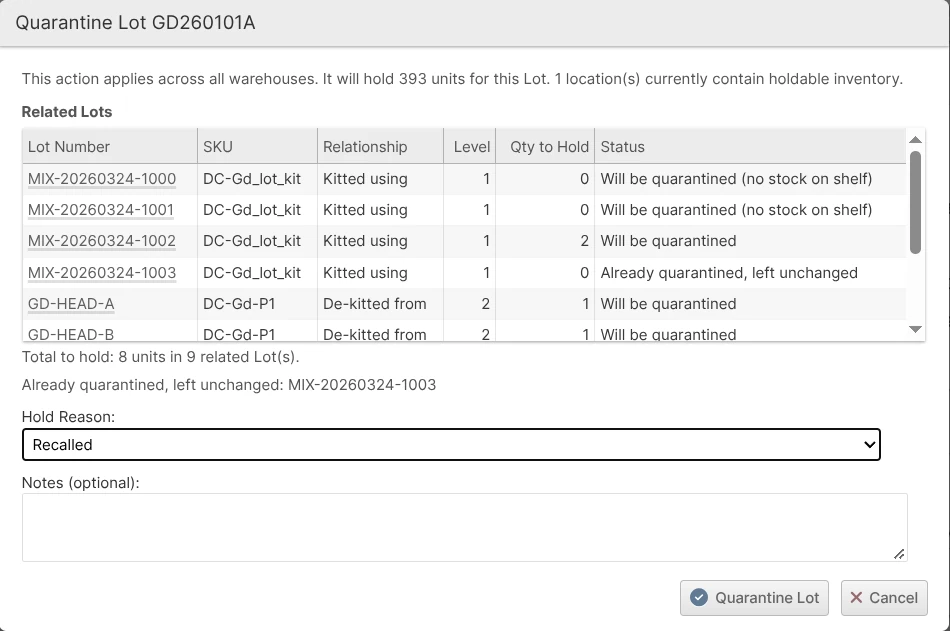Open lot link MIX-20260324-1000

[x=102, y=179]
